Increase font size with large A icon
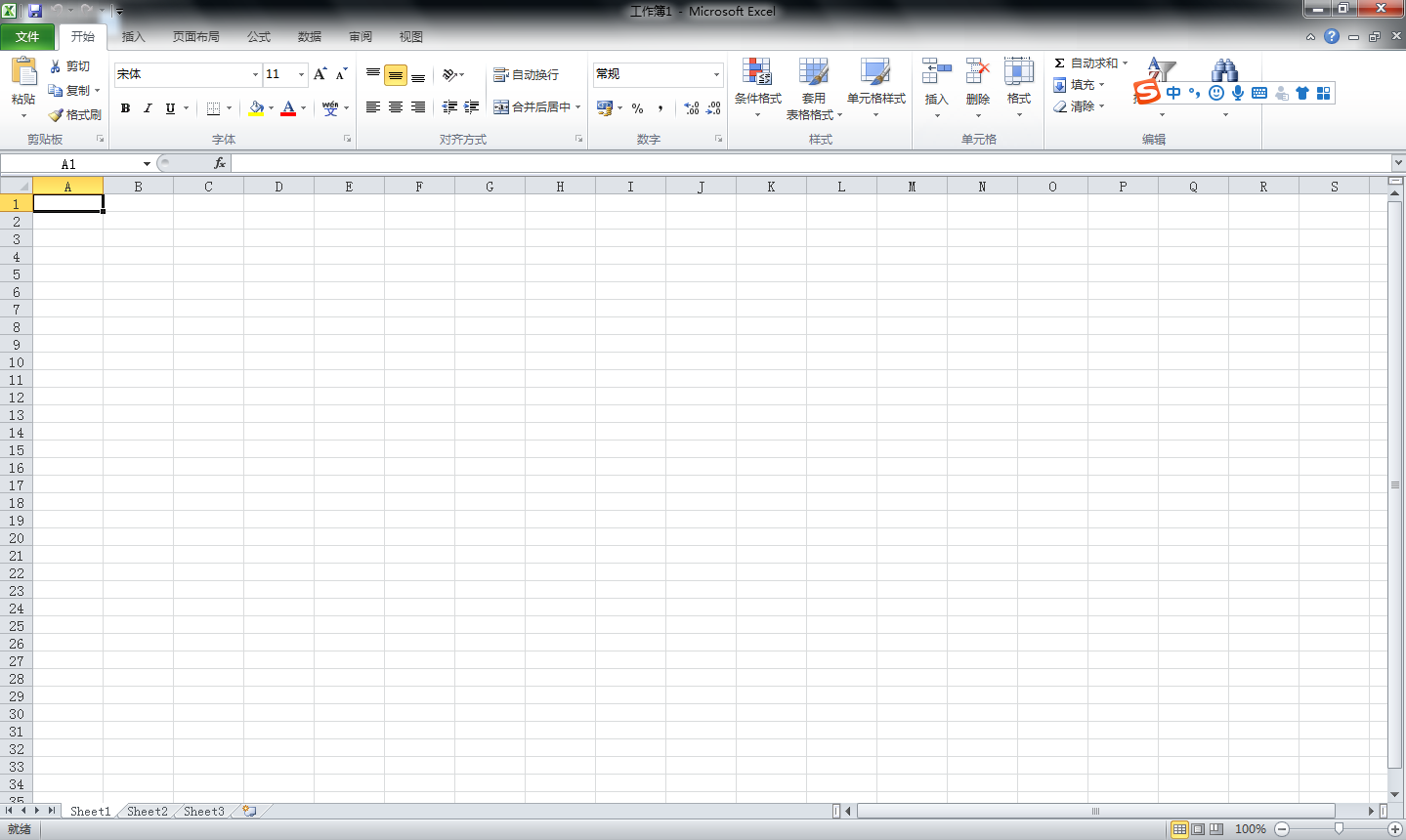The height and width of the screenshot is (840, 1406). pos(320,74)
